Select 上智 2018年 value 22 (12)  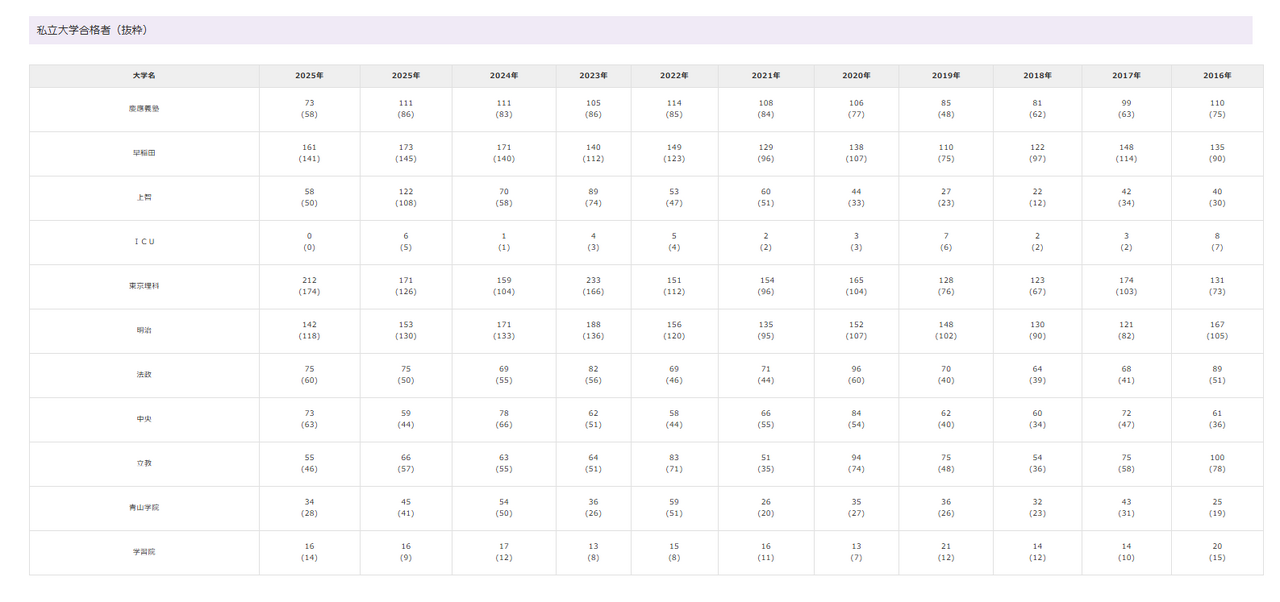click(x=1037, y=198)
